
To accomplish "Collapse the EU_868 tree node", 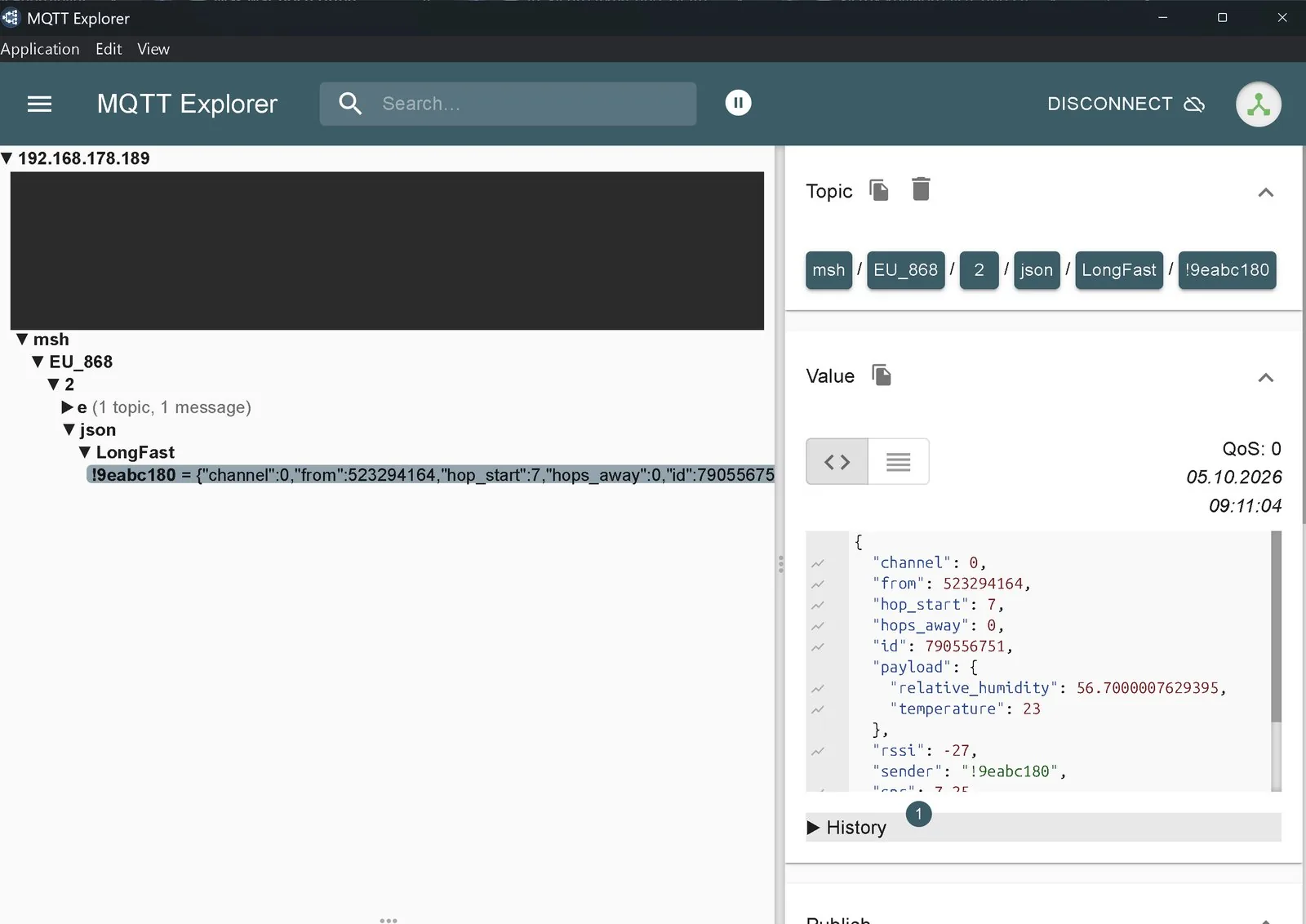I will [38, 362].
